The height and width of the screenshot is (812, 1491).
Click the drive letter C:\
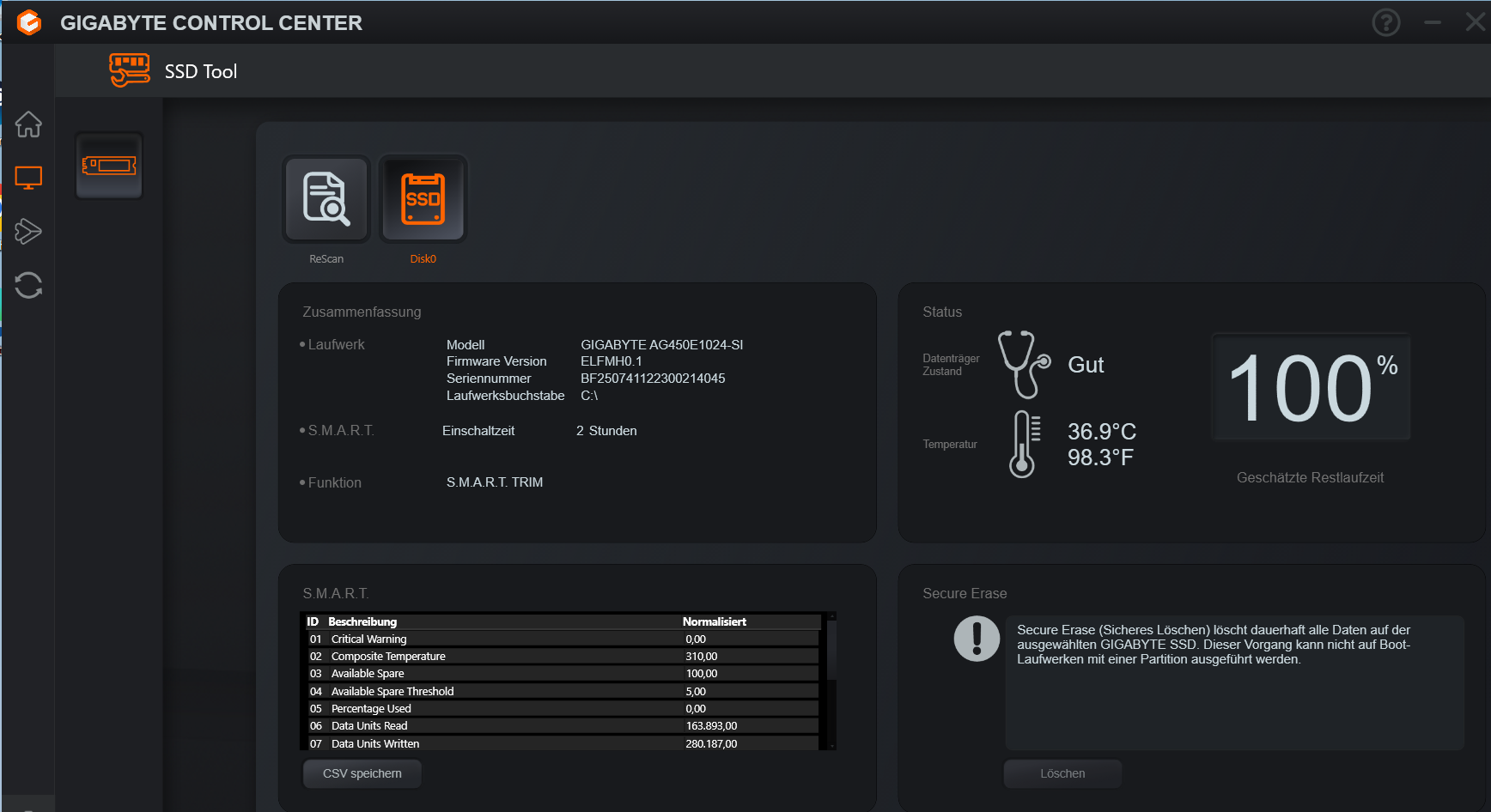click(x=589, y=396)
